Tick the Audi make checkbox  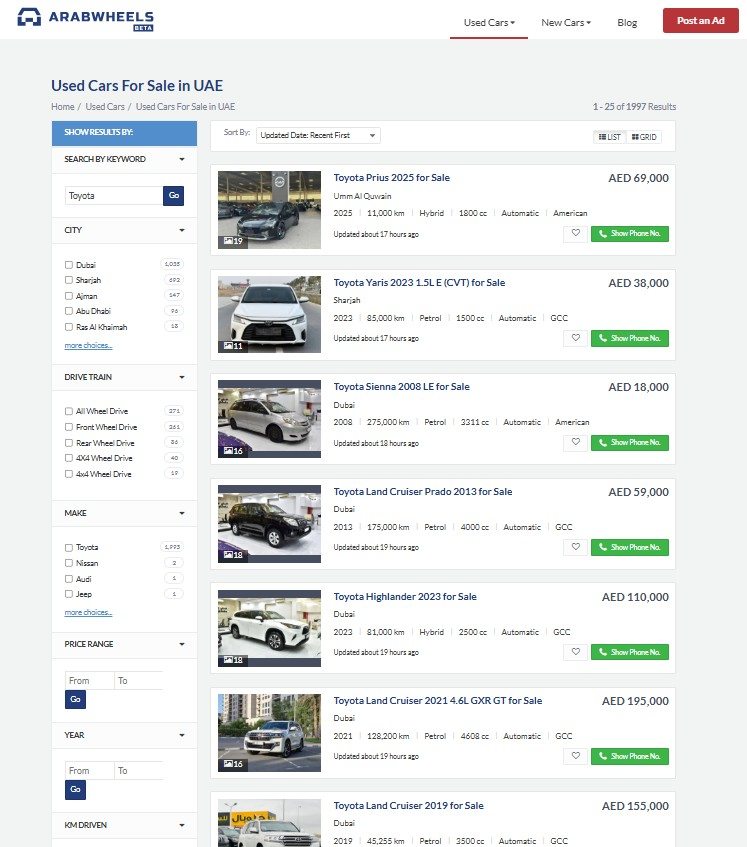(x=69, y=579)
